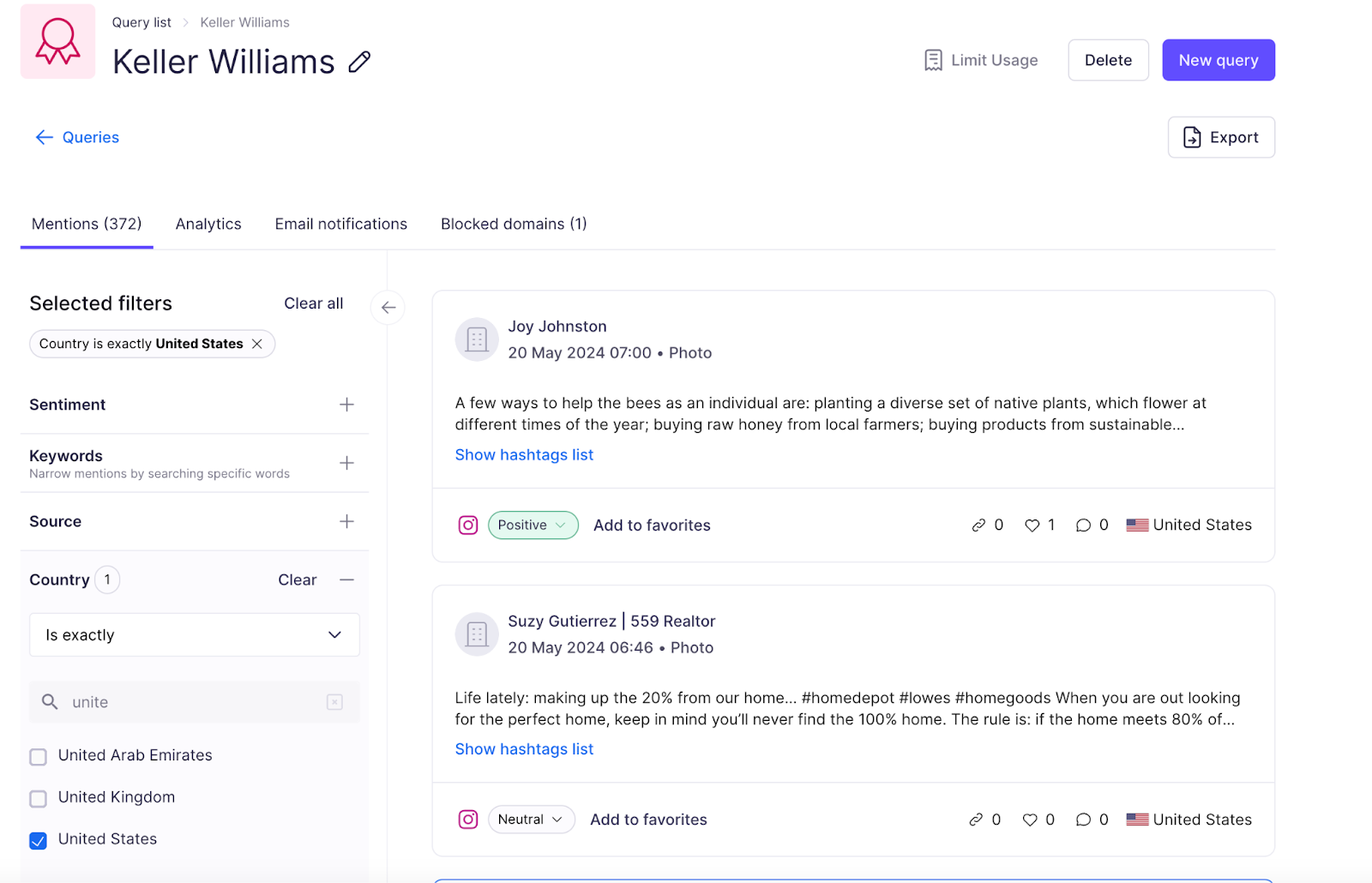Remove the Country is exactly United States filter
This screenshot has height=883, width=1372.
[257, 344]
